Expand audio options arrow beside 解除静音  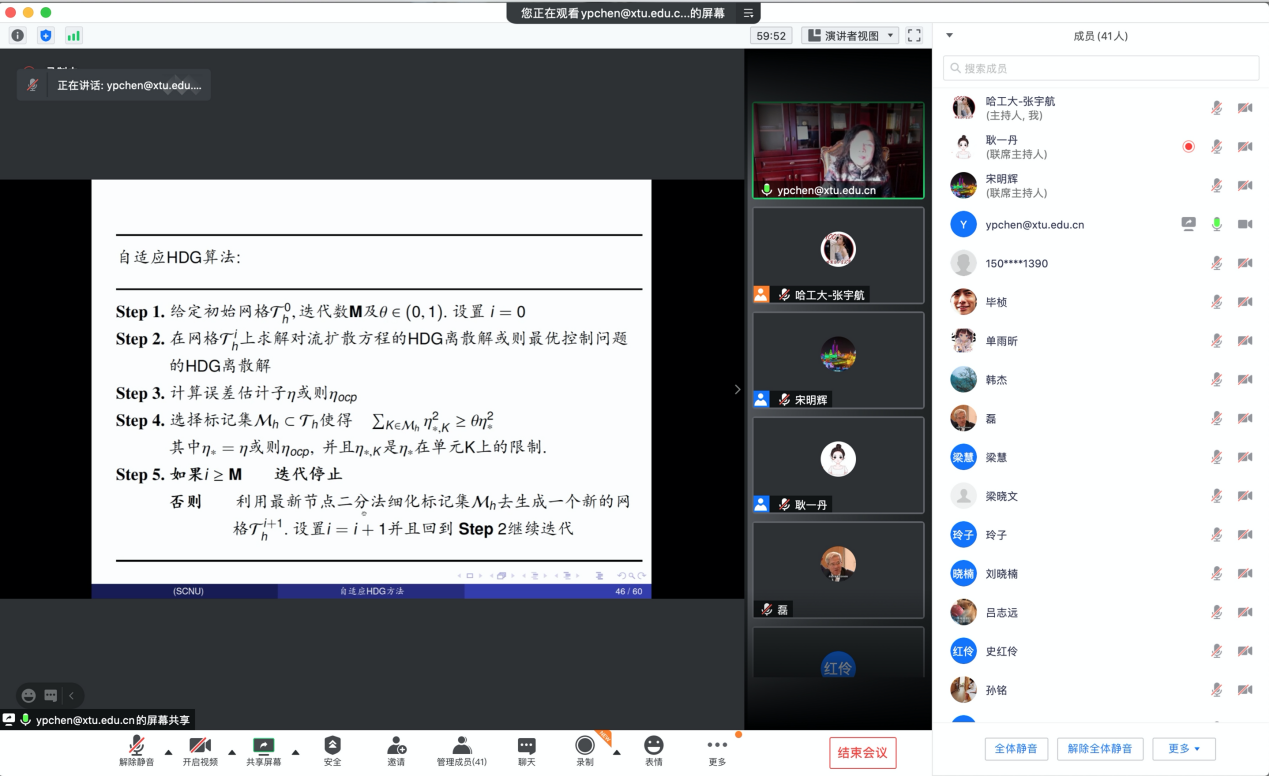click(168, 752)
